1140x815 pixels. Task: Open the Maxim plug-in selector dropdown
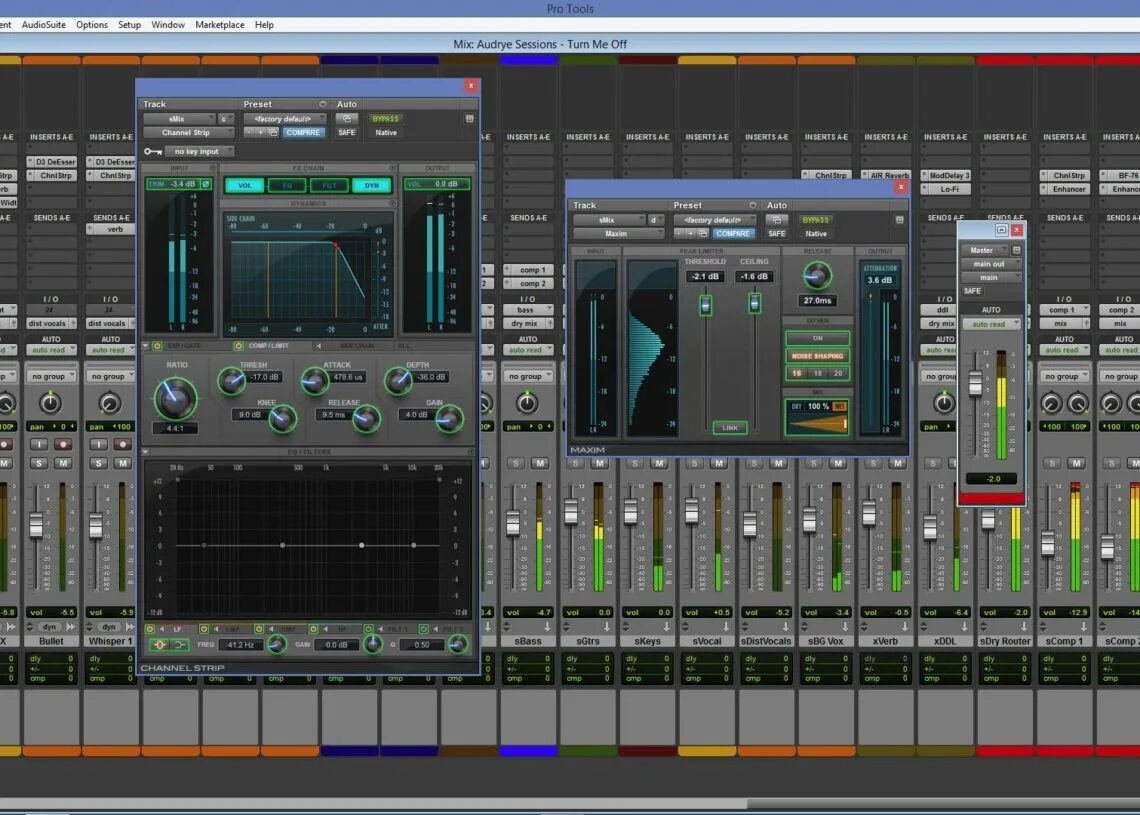click(618, 233)
